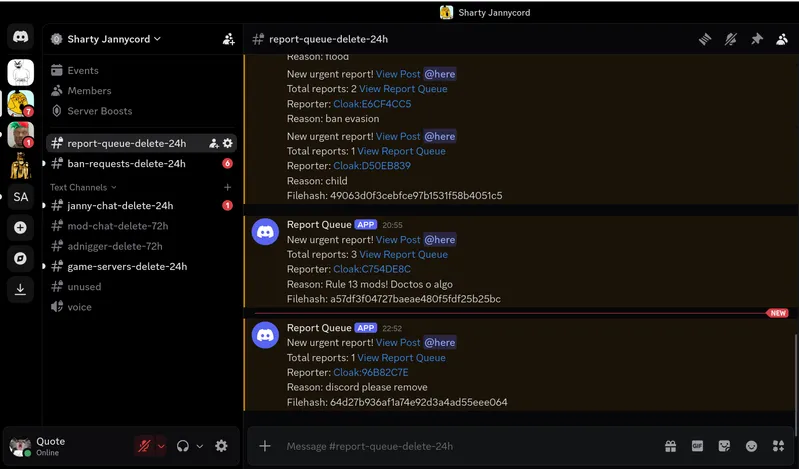Join the voice channel
799x469 pixels.
tap(141, 307)
